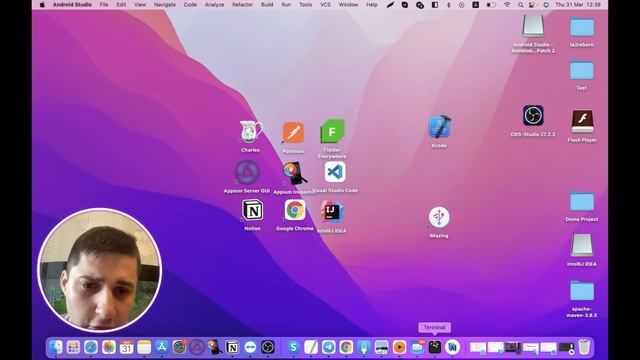Click Wi-Fi status in menu bar
Viewport: 640px width, 360px height.
[x=507, y=5]
